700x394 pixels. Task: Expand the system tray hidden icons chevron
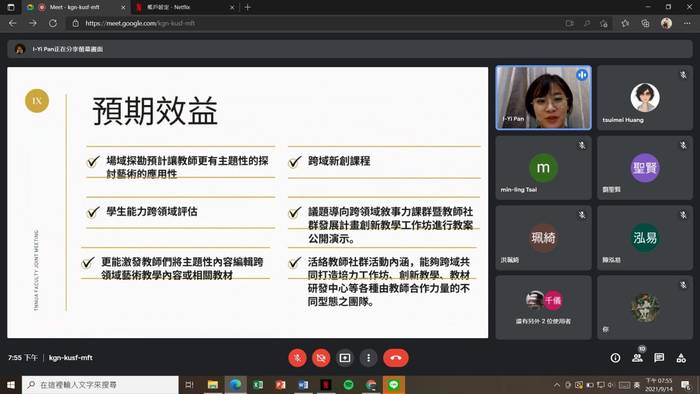click(557, 385)
